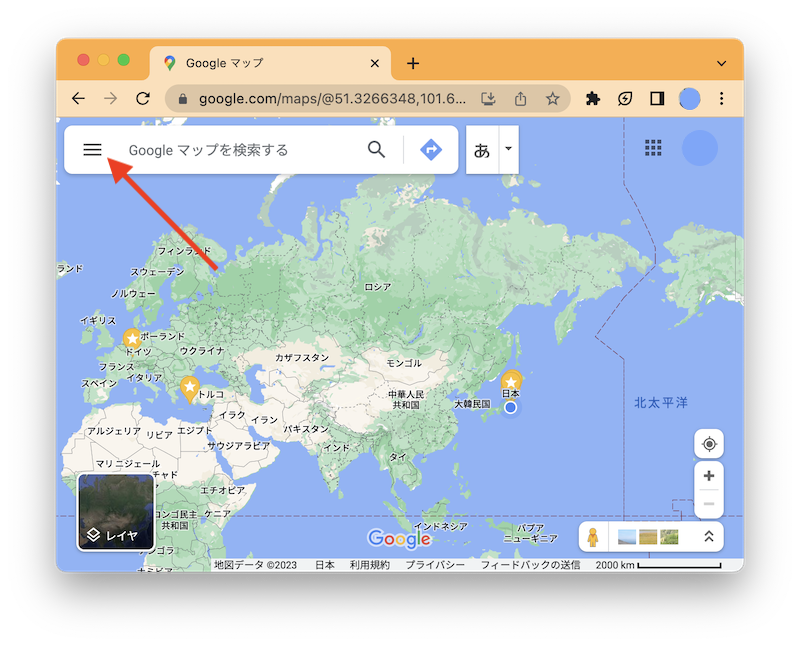Open Chrome three-dot menu
This screenshot has width=800, height=646.
coord(721,98)
